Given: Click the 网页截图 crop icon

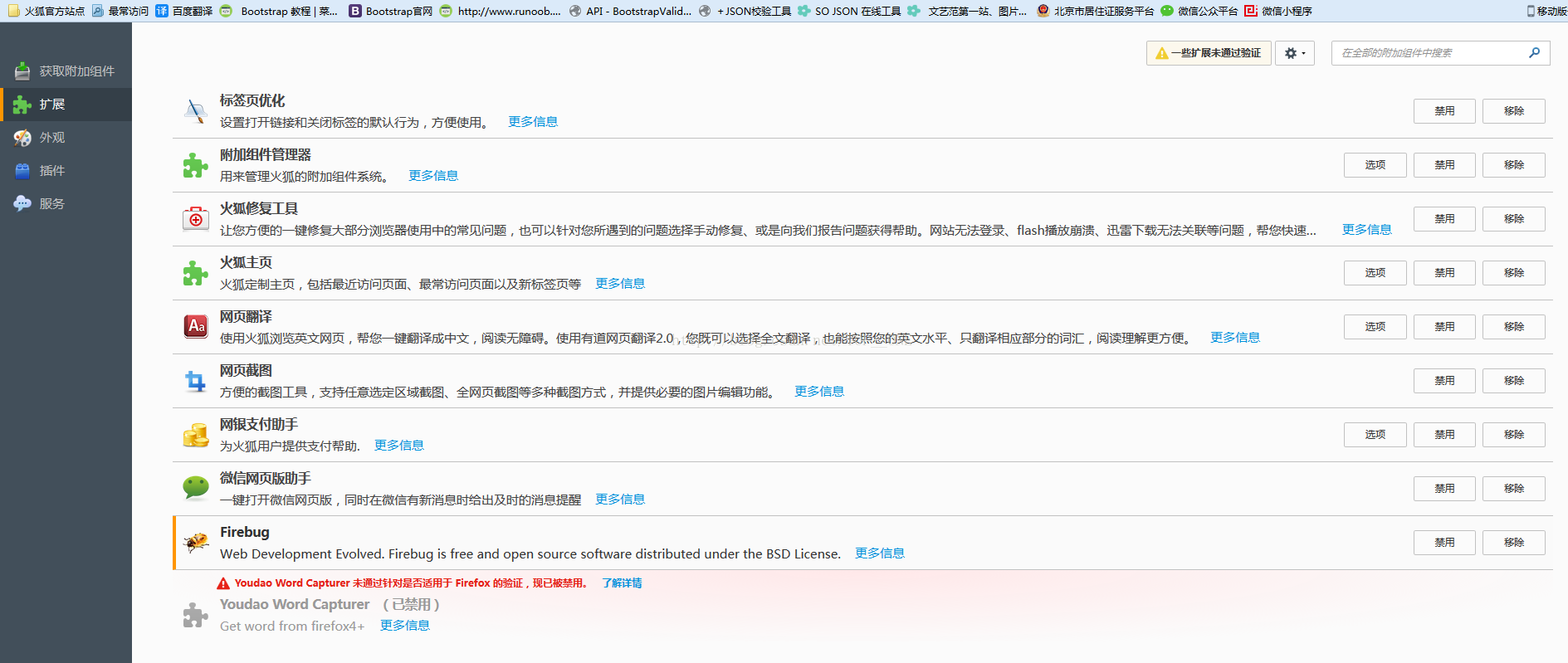Looking at the screenshot, I should tap(196, 381).
